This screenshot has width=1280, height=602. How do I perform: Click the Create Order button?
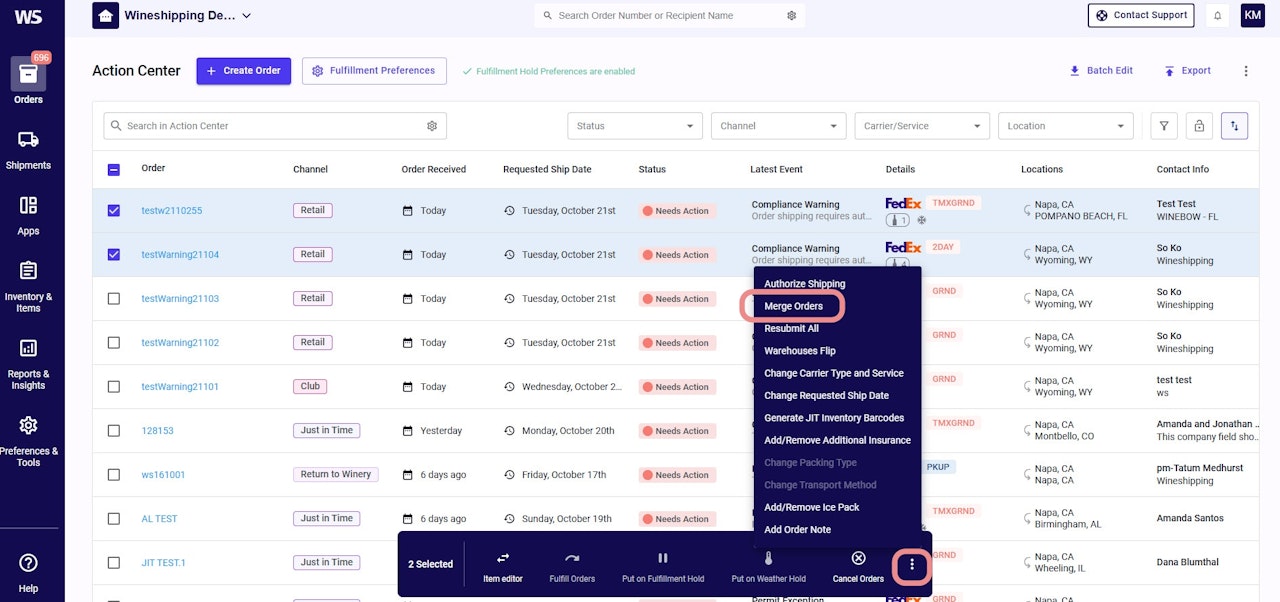(244, 71)
